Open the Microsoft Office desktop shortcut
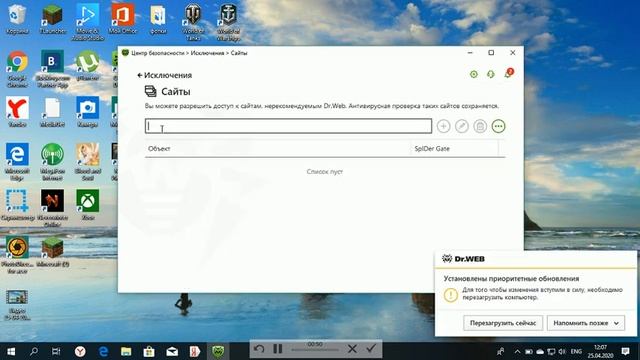The width and height of the screenshot is (640, 360). tap(122, 19)
